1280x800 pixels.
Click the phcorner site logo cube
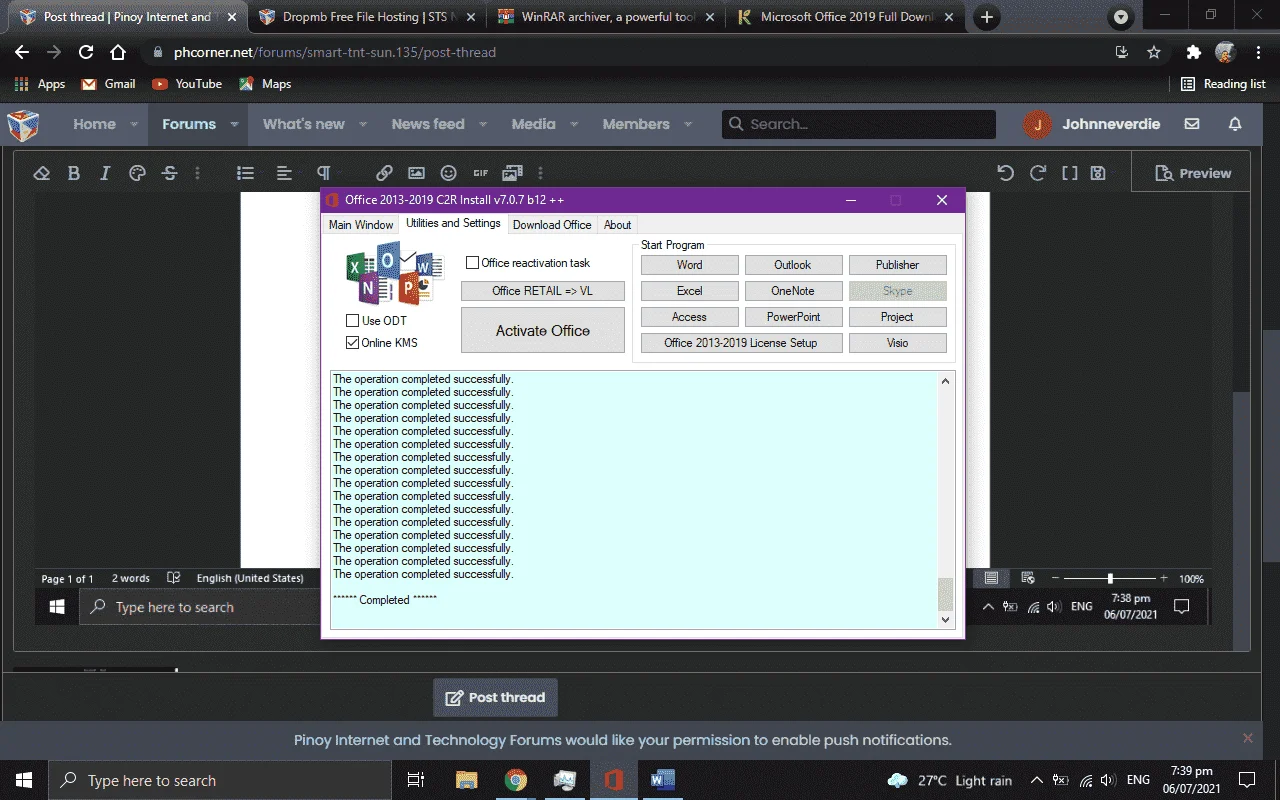coord(23,125)
